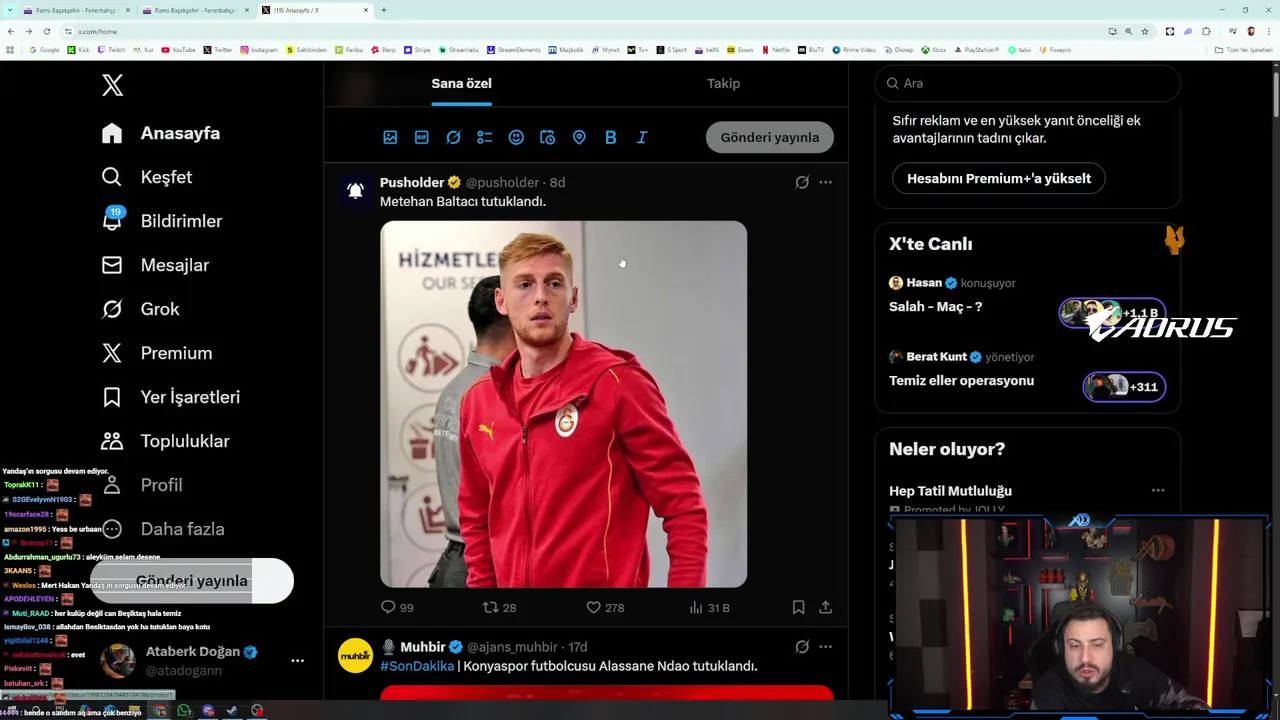1280x720 pixels.
Task: Switch to the Sana özel tab
Action: coord(461,83)
